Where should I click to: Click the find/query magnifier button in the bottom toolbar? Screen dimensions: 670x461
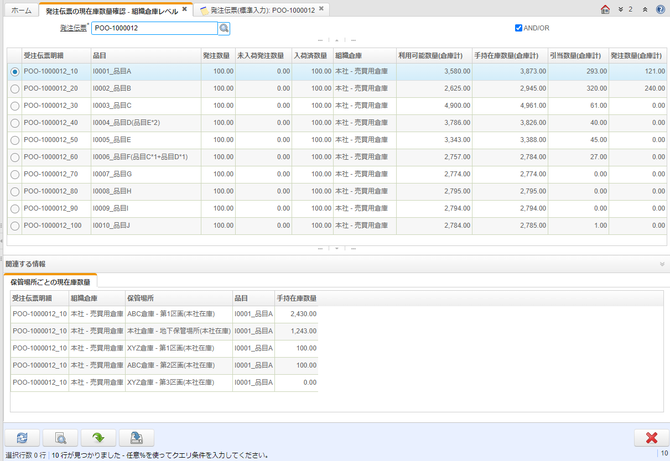tap(61, 438)
